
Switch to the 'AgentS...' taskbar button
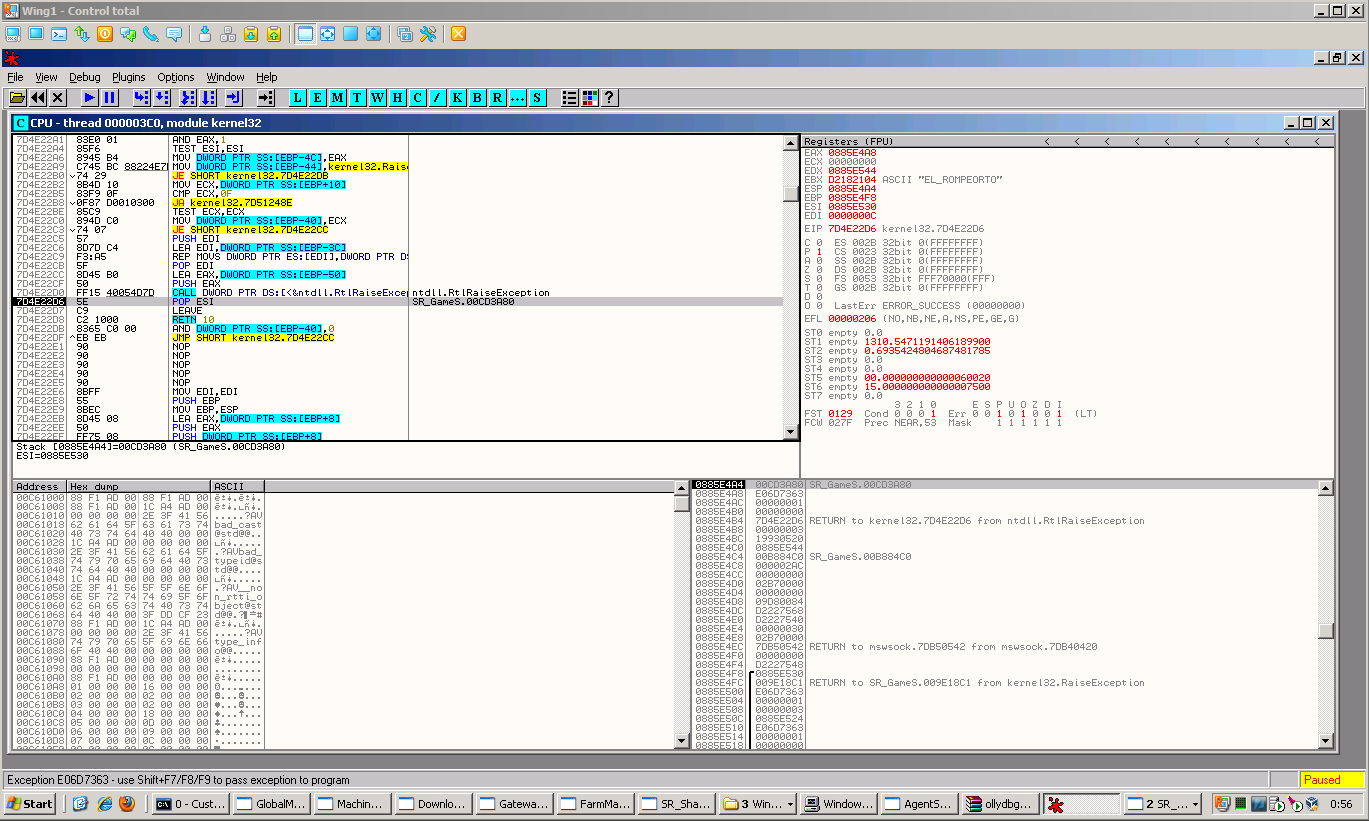(920, 803)
